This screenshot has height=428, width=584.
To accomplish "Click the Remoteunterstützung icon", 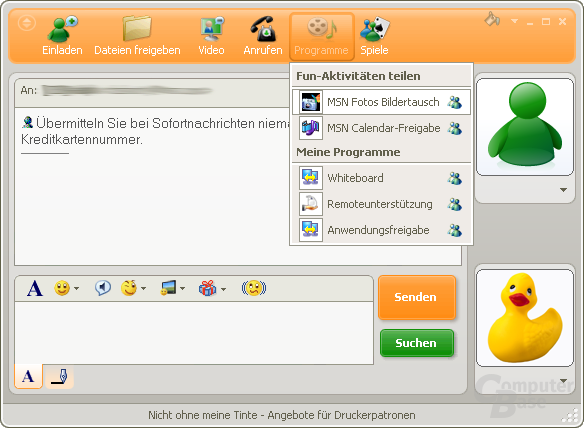I will click(x=311, y=204).
